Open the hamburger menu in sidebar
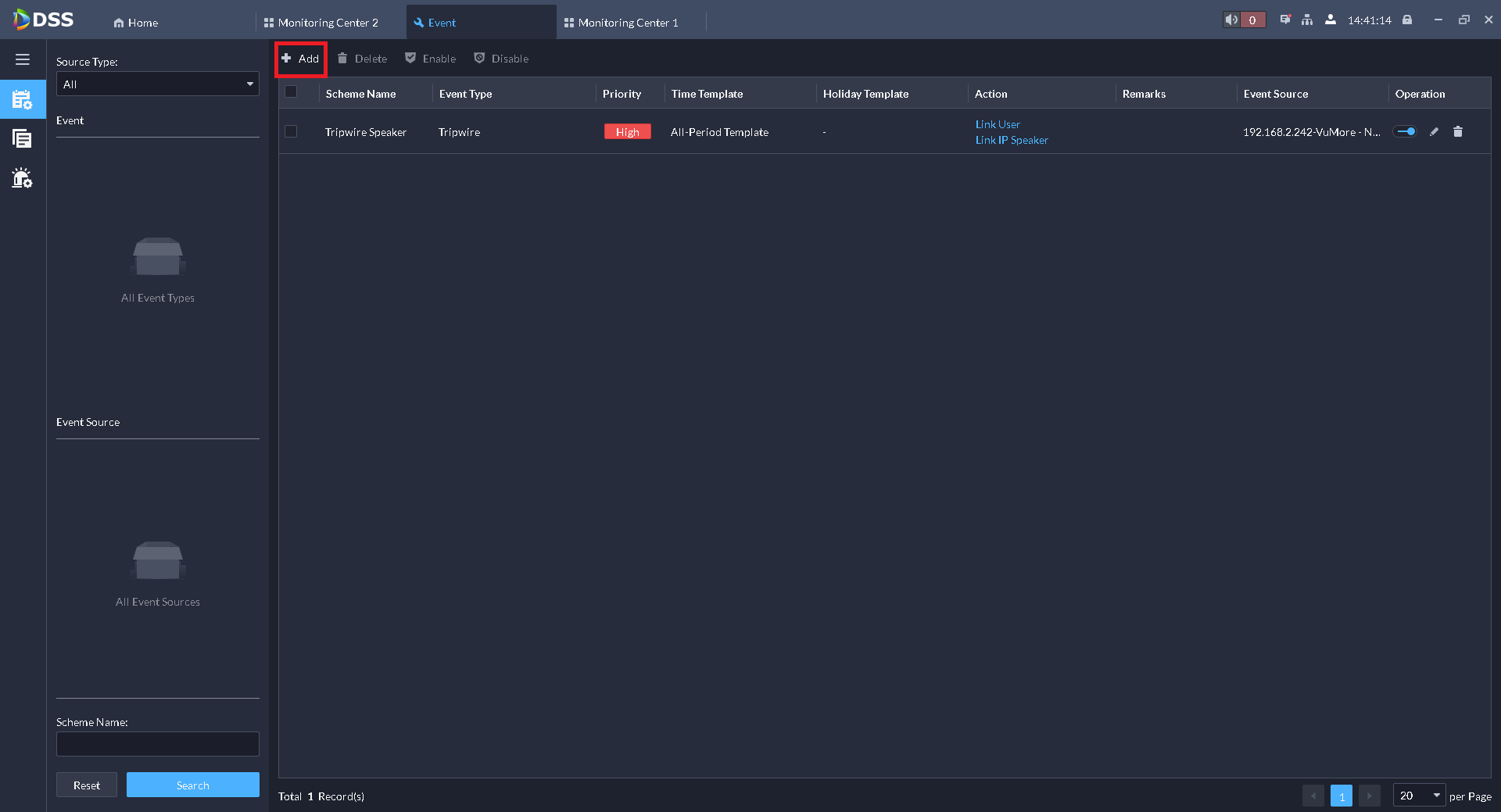1501x812 pixels. (23, 59)
